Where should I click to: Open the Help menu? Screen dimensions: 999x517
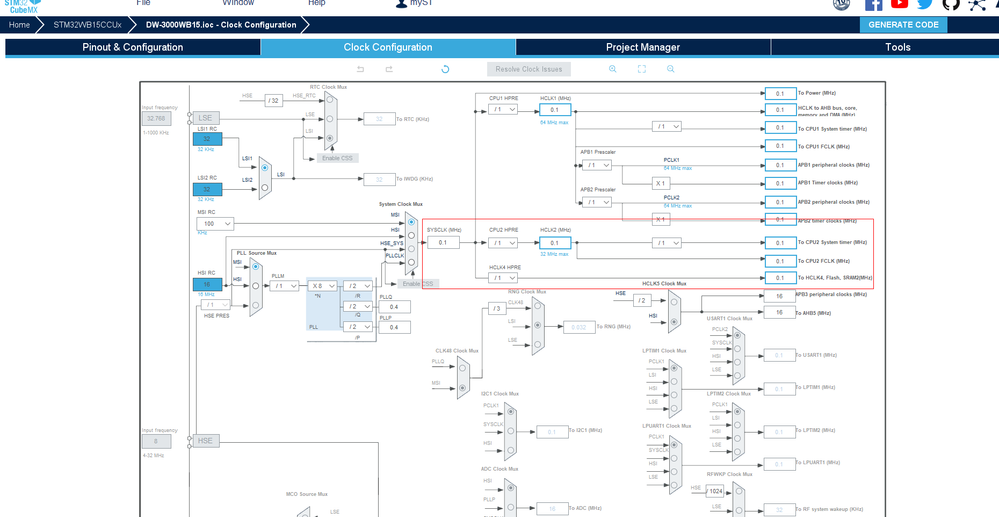(x=317, y=3)
